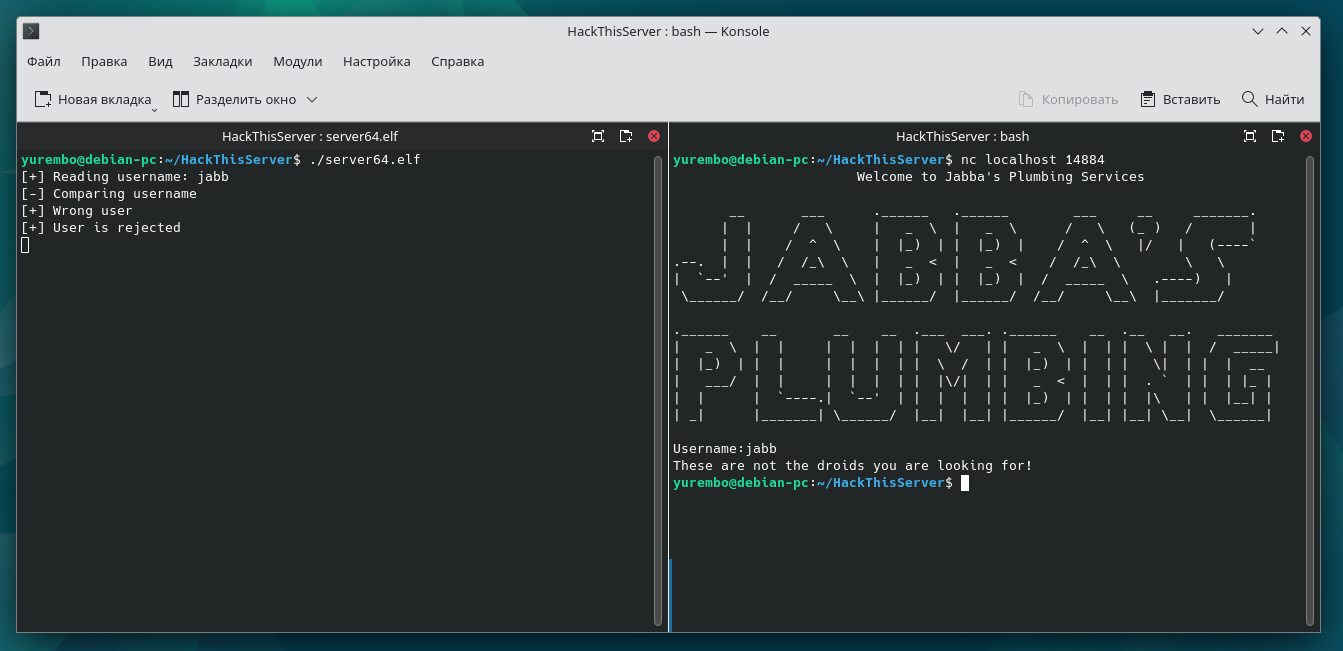Click the './server64.elf' command text
This screenshot has height=651, width=1343.
pos(365,160)
